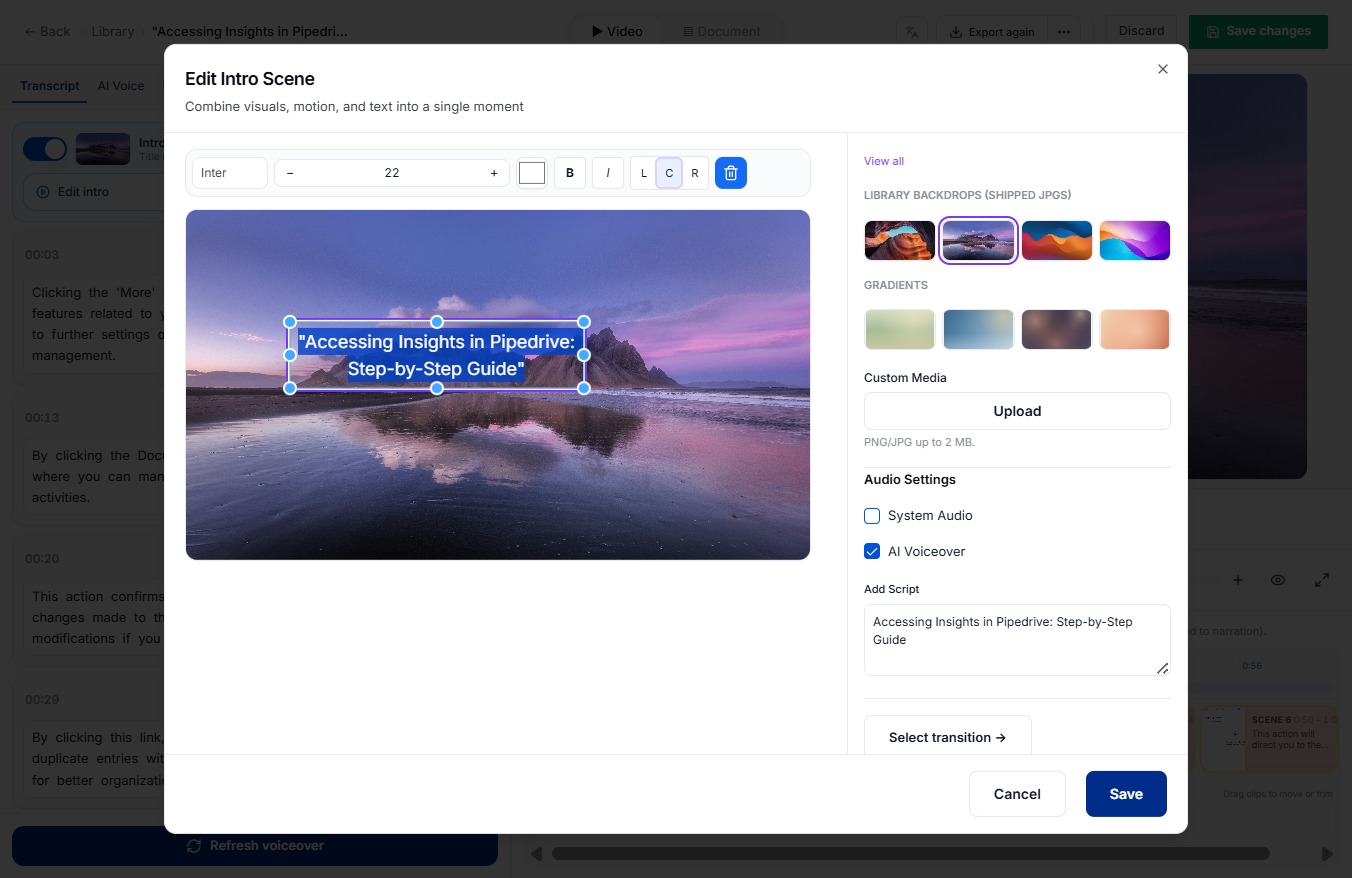Select the colorful abstract purple backdrop thumbnail

pyautogui.click(x=1135, y=240)
